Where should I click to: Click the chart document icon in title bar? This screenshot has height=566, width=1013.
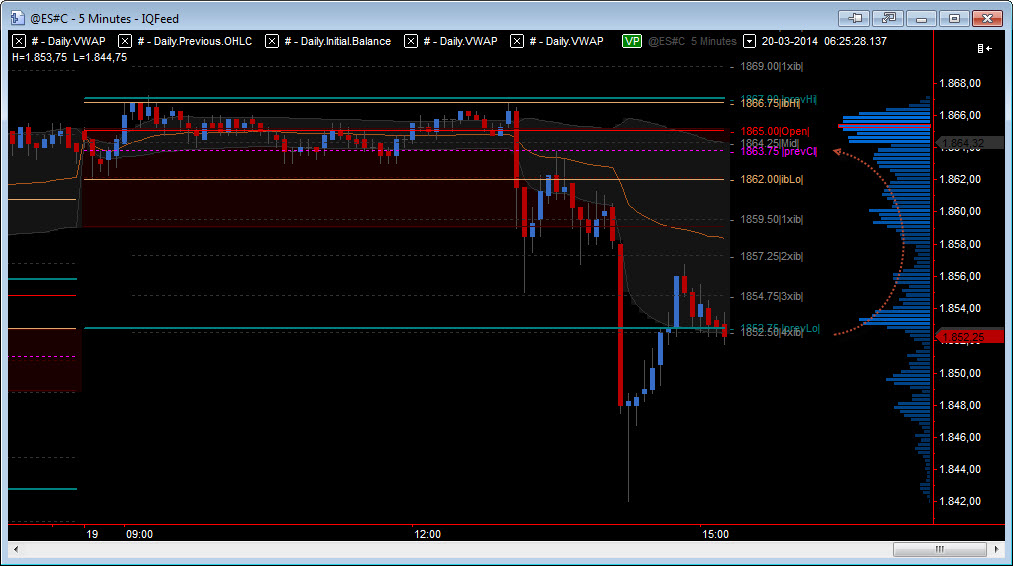pos(17,18)
